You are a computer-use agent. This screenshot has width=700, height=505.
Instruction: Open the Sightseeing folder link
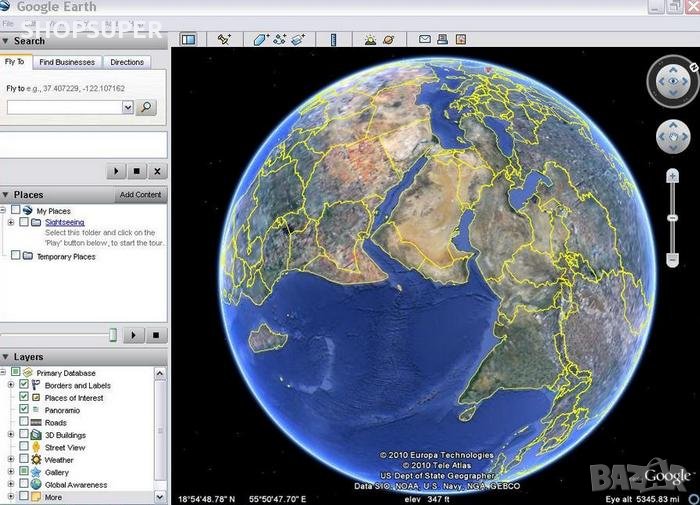(x=65, y=222)
